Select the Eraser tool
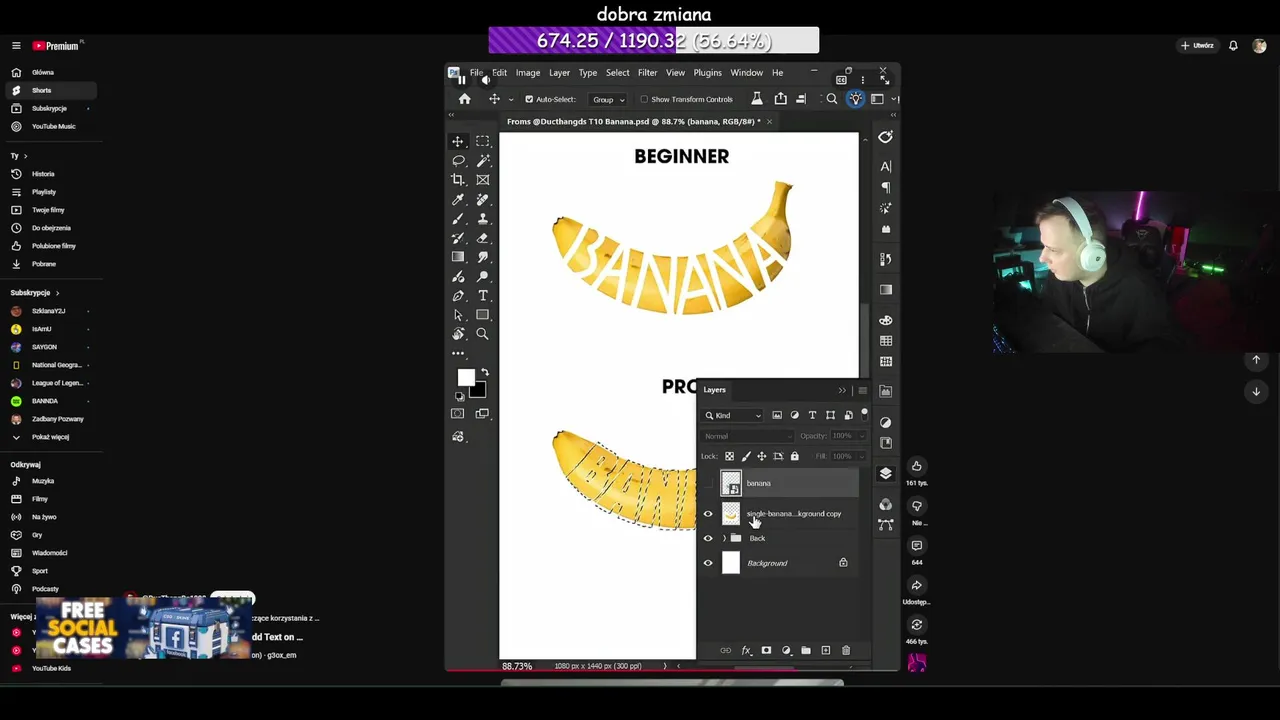This screenshot has width=1280, height=720. (x=482, y=238)
